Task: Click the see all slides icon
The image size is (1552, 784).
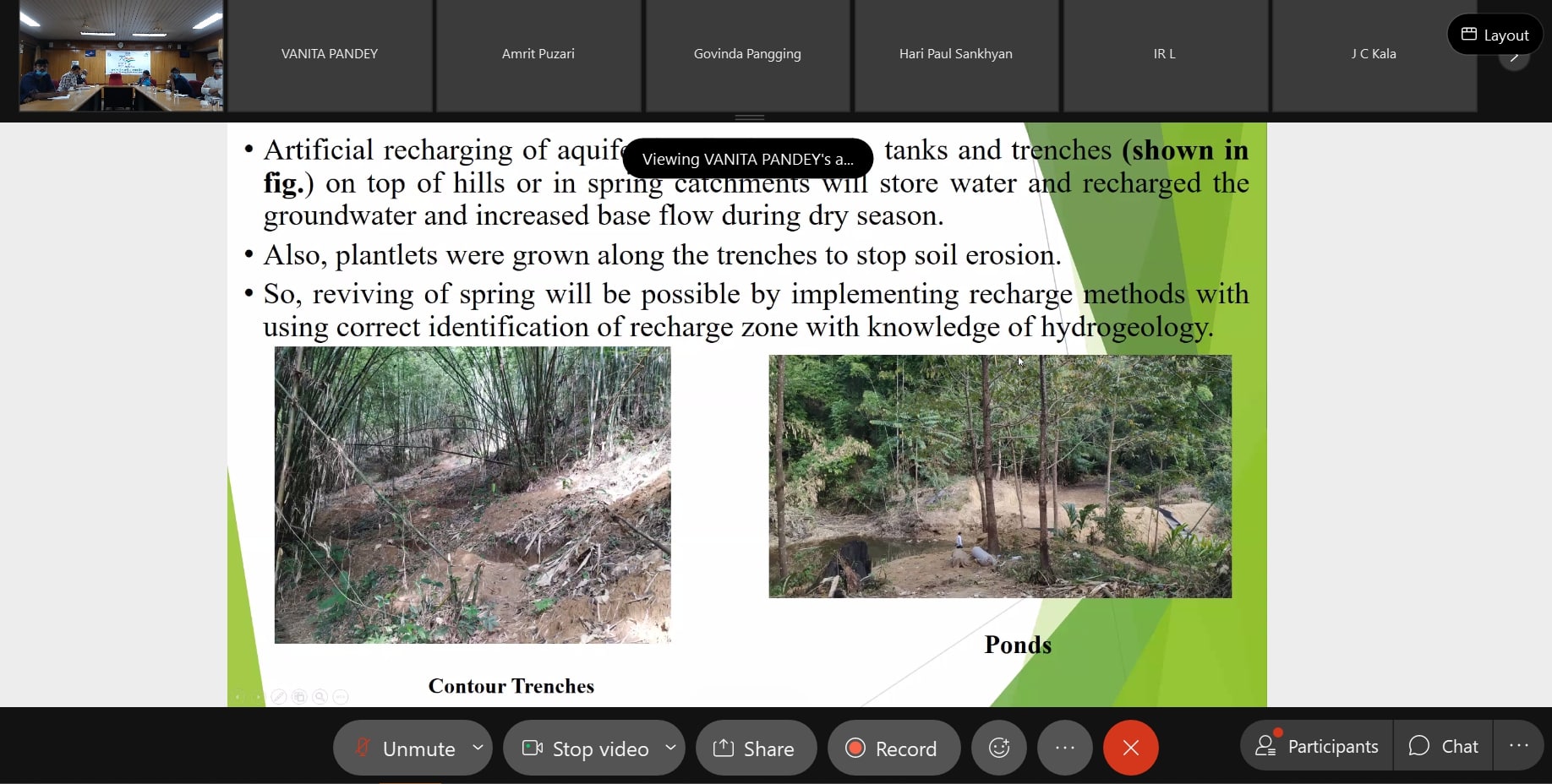Action: [299, 697]
